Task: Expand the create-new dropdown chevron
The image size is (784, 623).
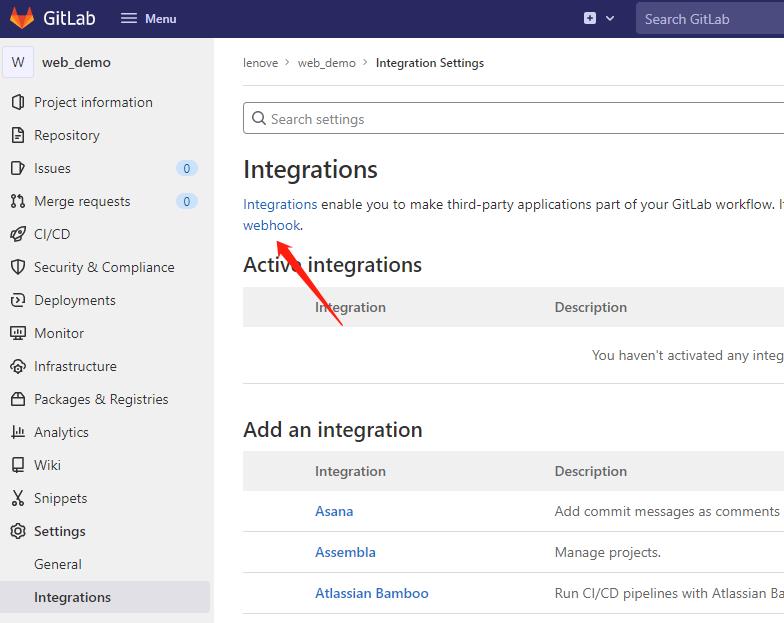Action: coord(610,18)
